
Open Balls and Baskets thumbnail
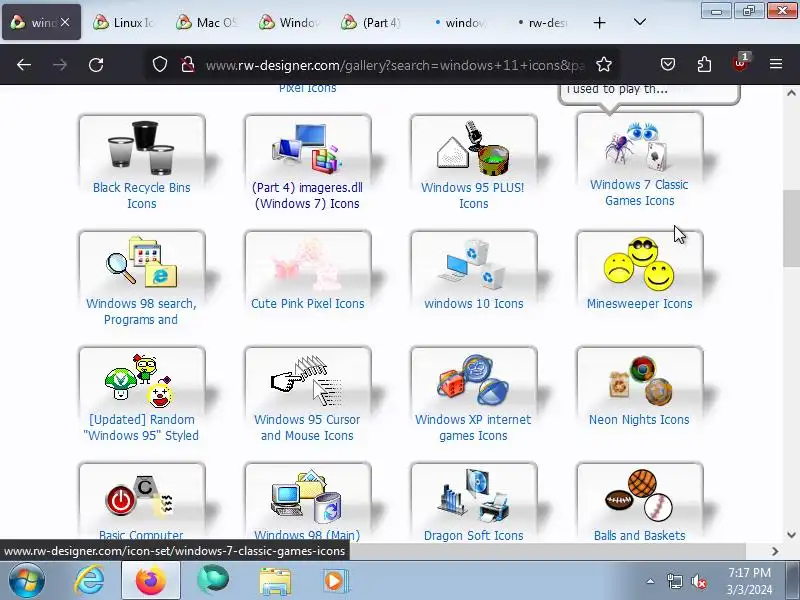coord(640,495)
